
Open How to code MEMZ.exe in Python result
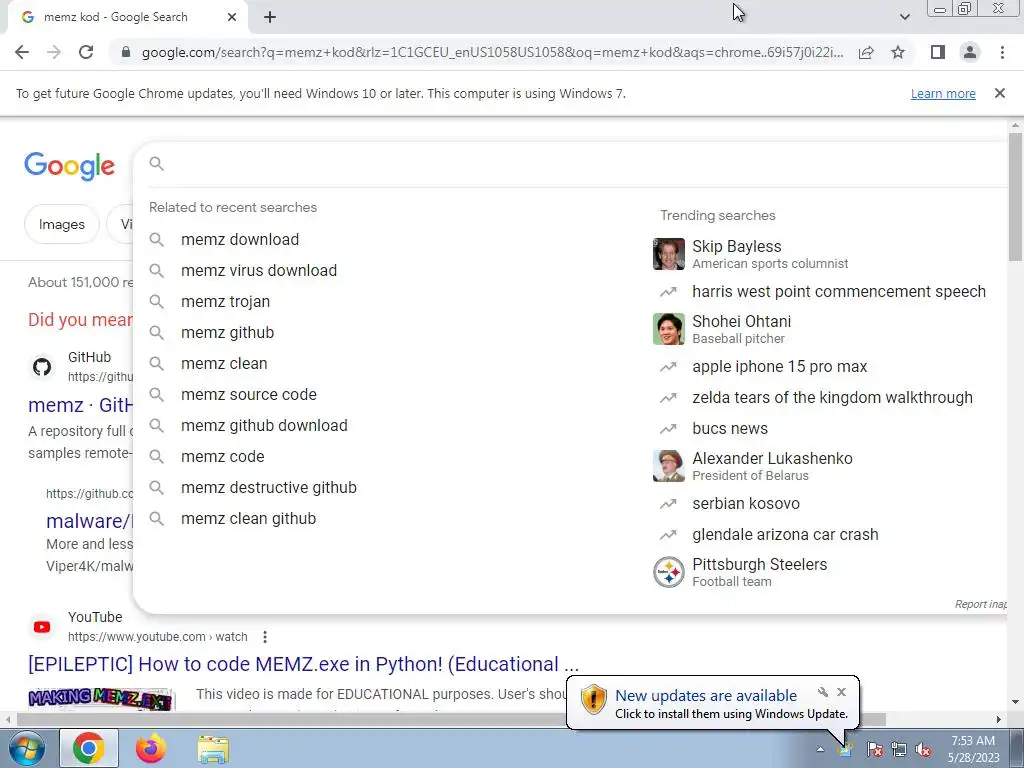tap(304, 664)
